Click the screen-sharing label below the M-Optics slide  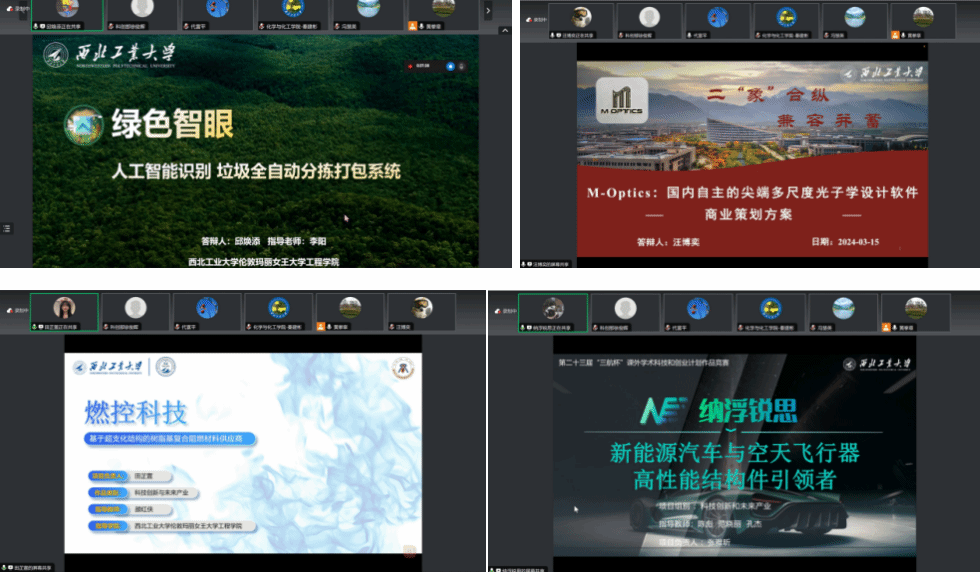550,264
